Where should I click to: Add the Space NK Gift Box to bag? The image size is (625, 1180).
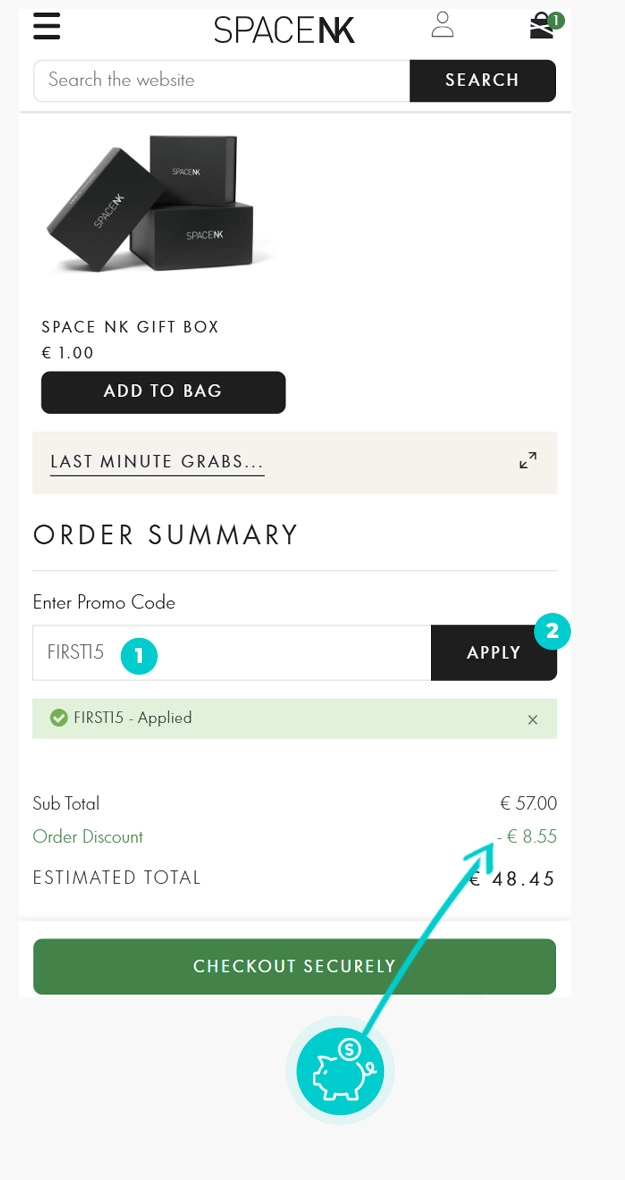[x=163, y=392]
